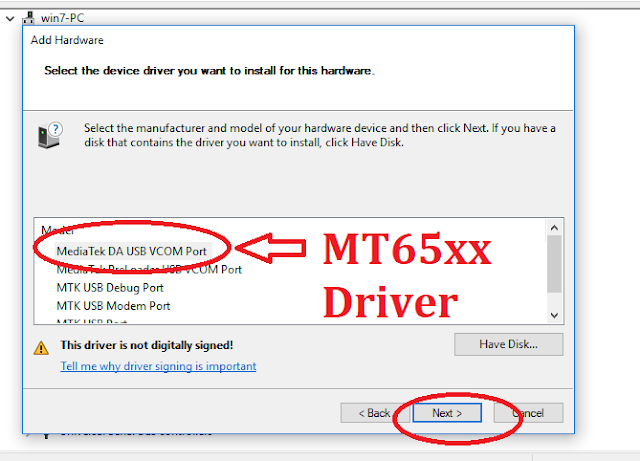Viewport: 640px width, 461px height.
Task: Select MediaTek PreLoader USB VCOM Port
Action: (149, 269)
